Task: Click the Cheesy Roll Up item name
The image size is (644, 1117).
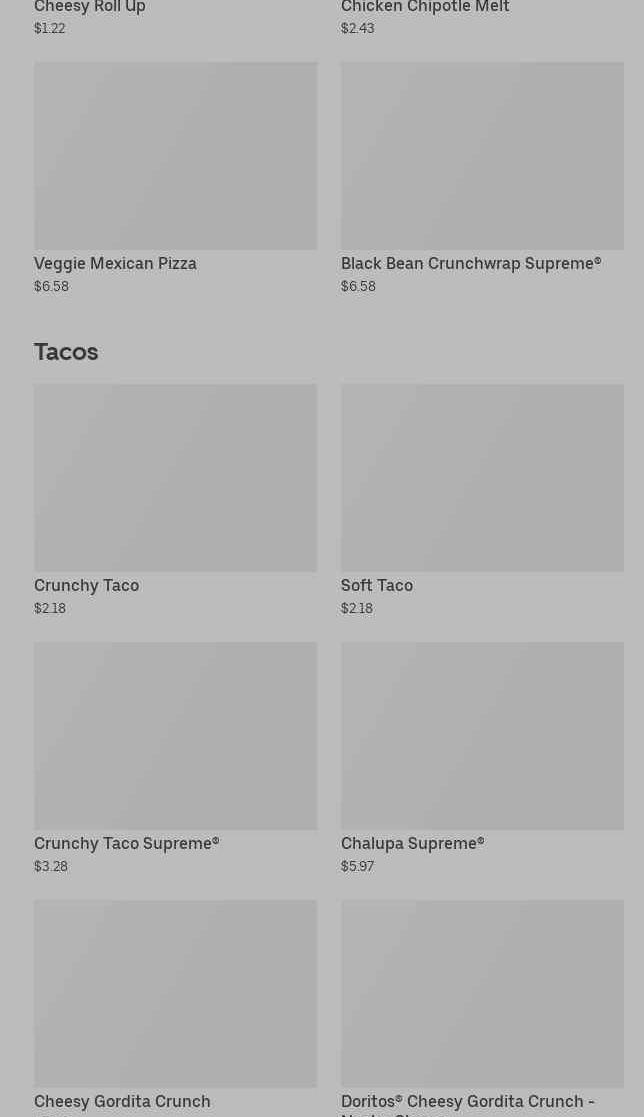Action: (90, 8)
